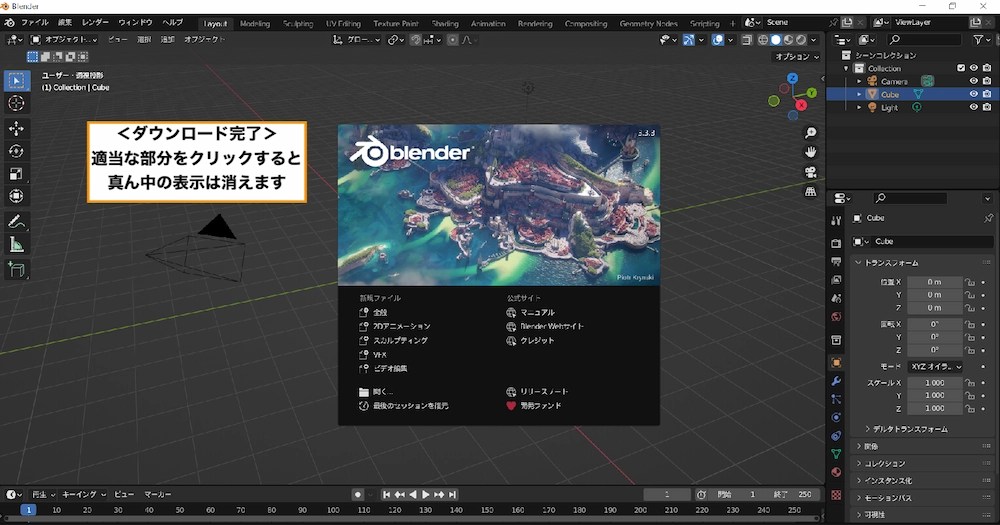The height and width of the screenshot is (525, 1000).
Task: Click the gizmo Z axis circle
Action: (792, 78)
